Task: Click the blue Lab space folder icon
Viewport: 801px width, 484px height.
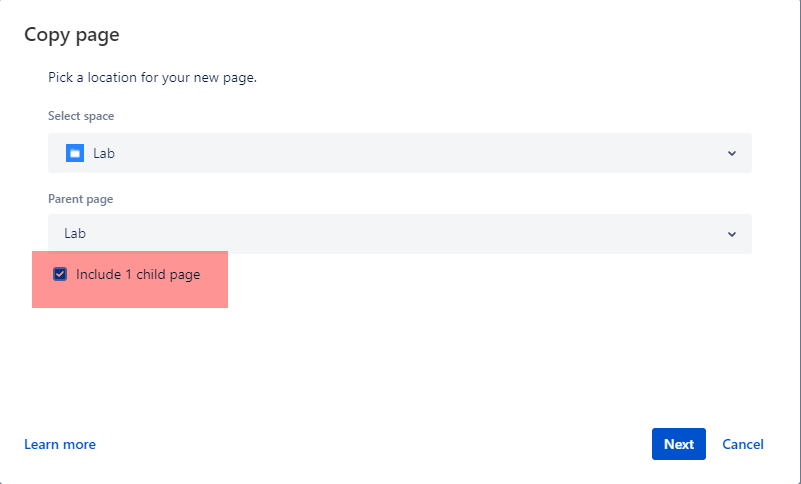Action: coord(75,153)
